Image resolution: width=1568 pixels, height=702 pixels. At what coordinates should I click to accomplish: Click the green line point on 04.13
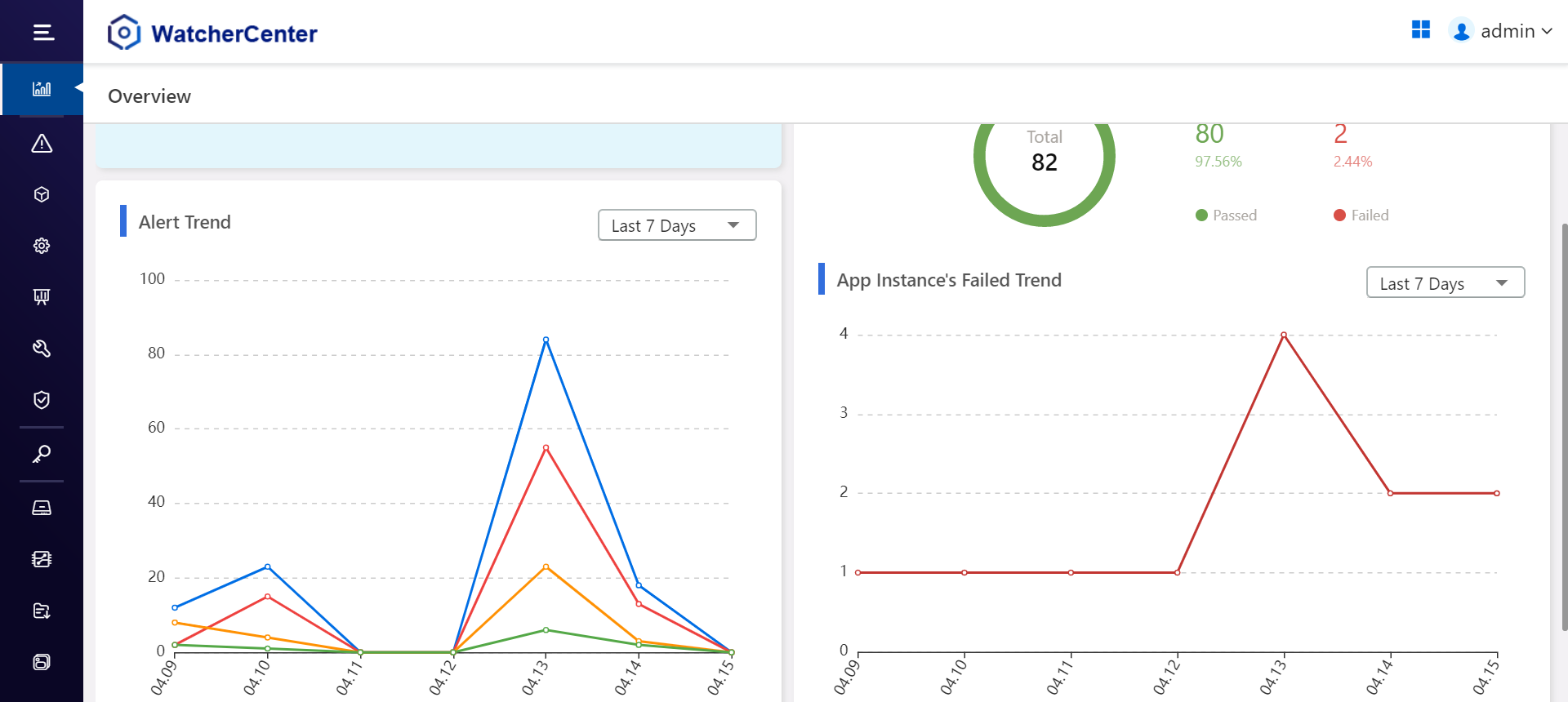coord(546,630)
